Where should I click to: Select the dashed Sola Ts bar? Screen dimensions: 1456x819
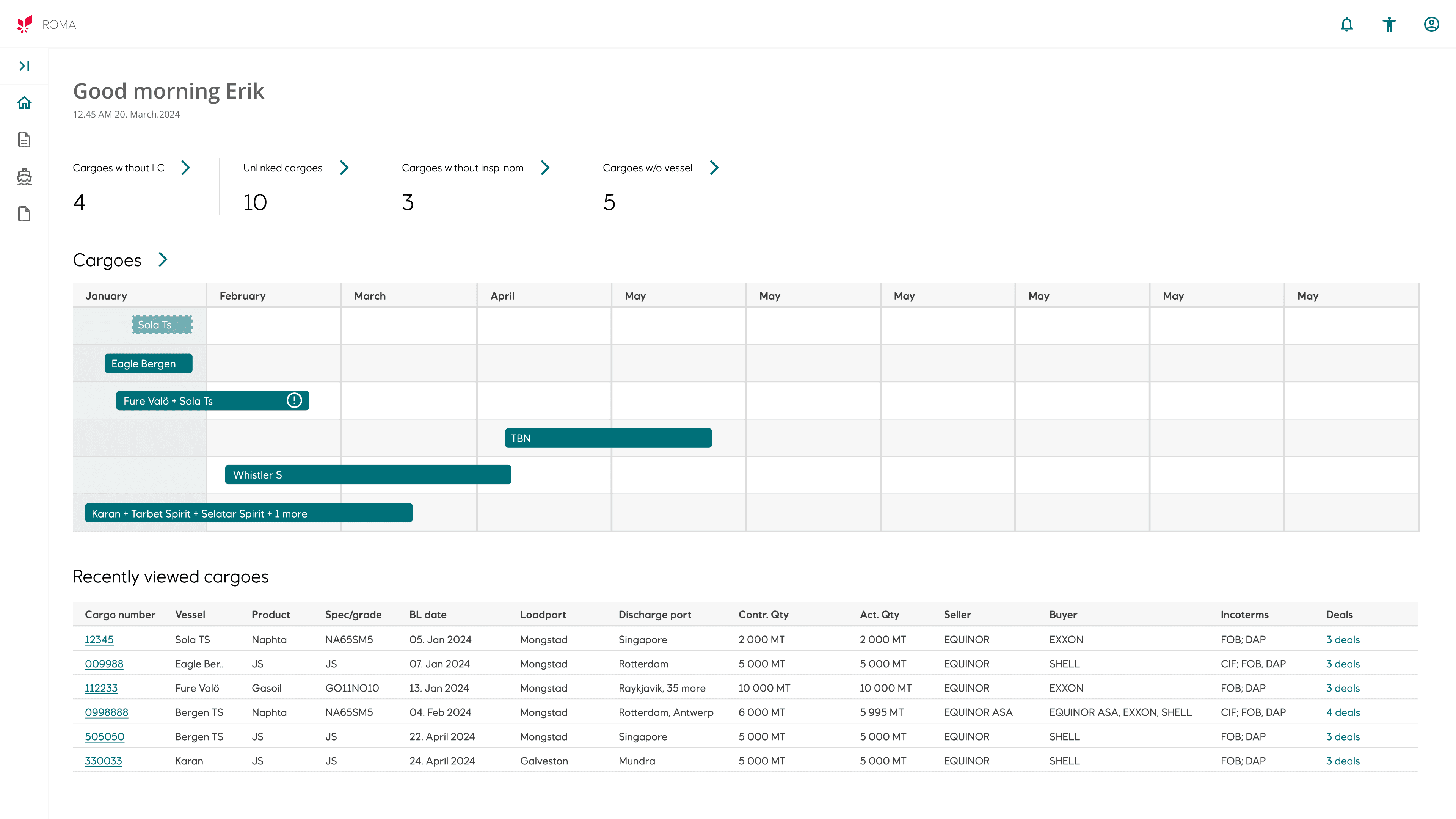(x=162, y=325)
